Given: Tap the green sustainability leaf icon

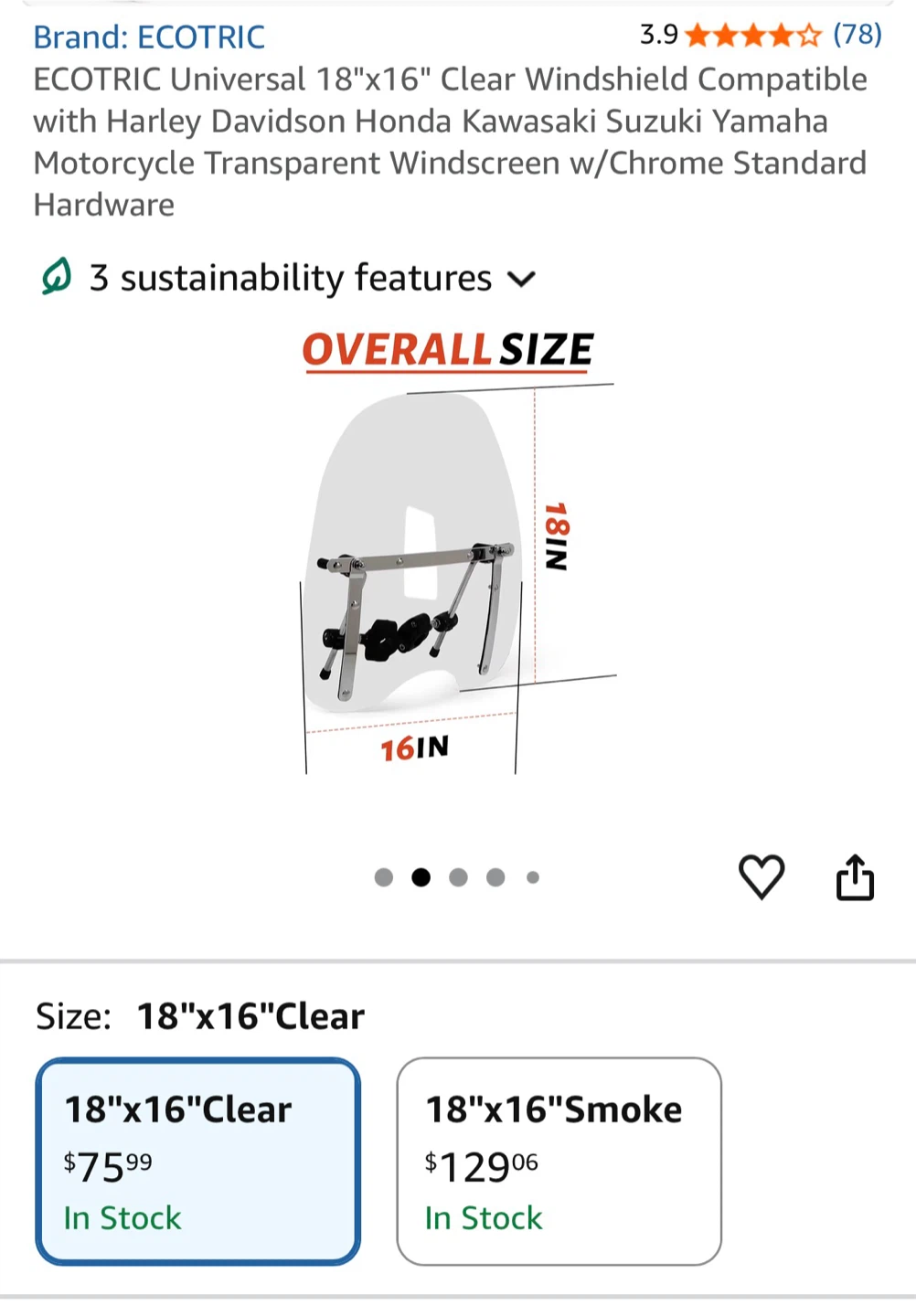Looking at the screenshot, I should click(56, 277).
